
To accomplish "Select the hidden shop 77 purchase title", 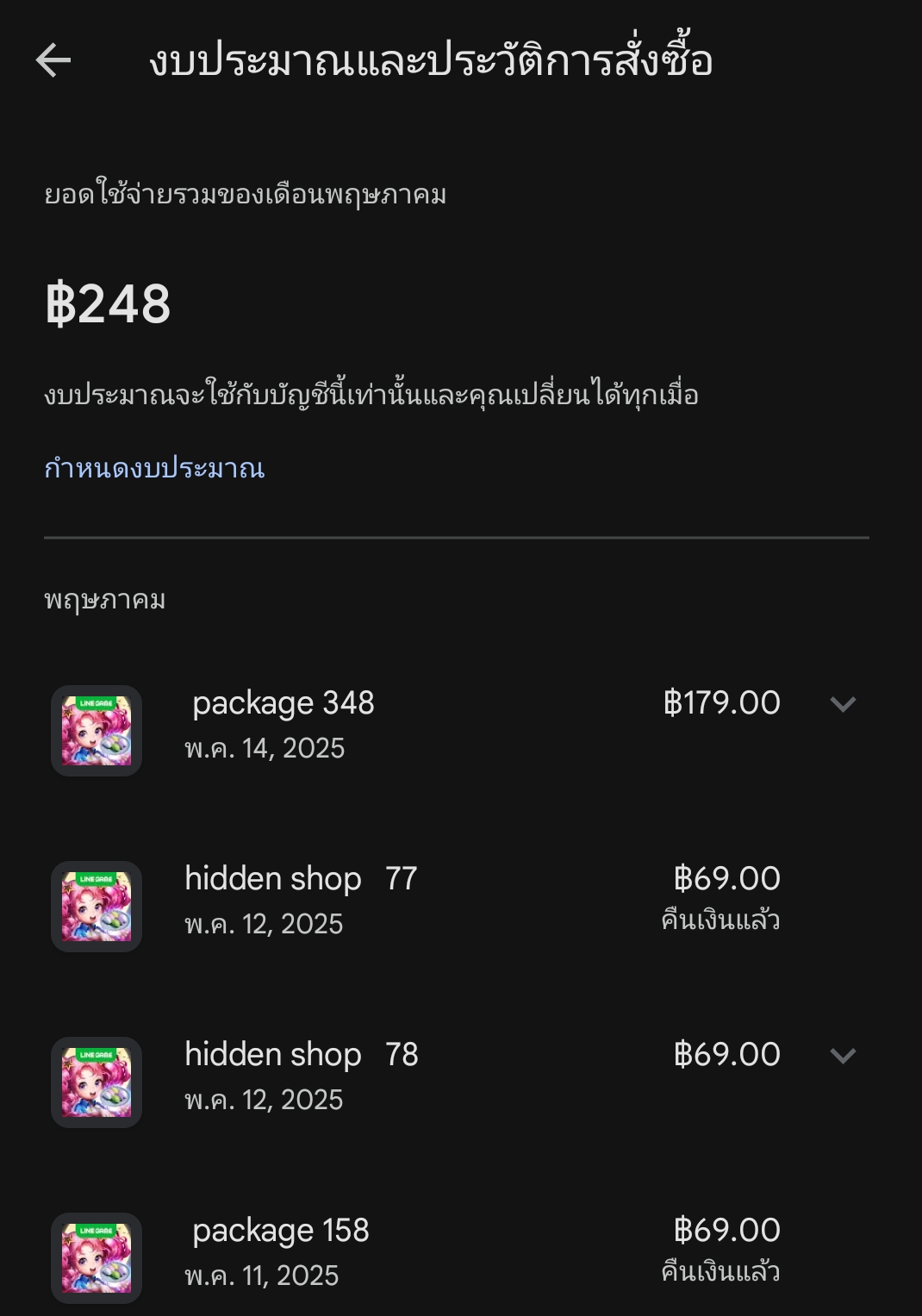I will tap(301, 879).
